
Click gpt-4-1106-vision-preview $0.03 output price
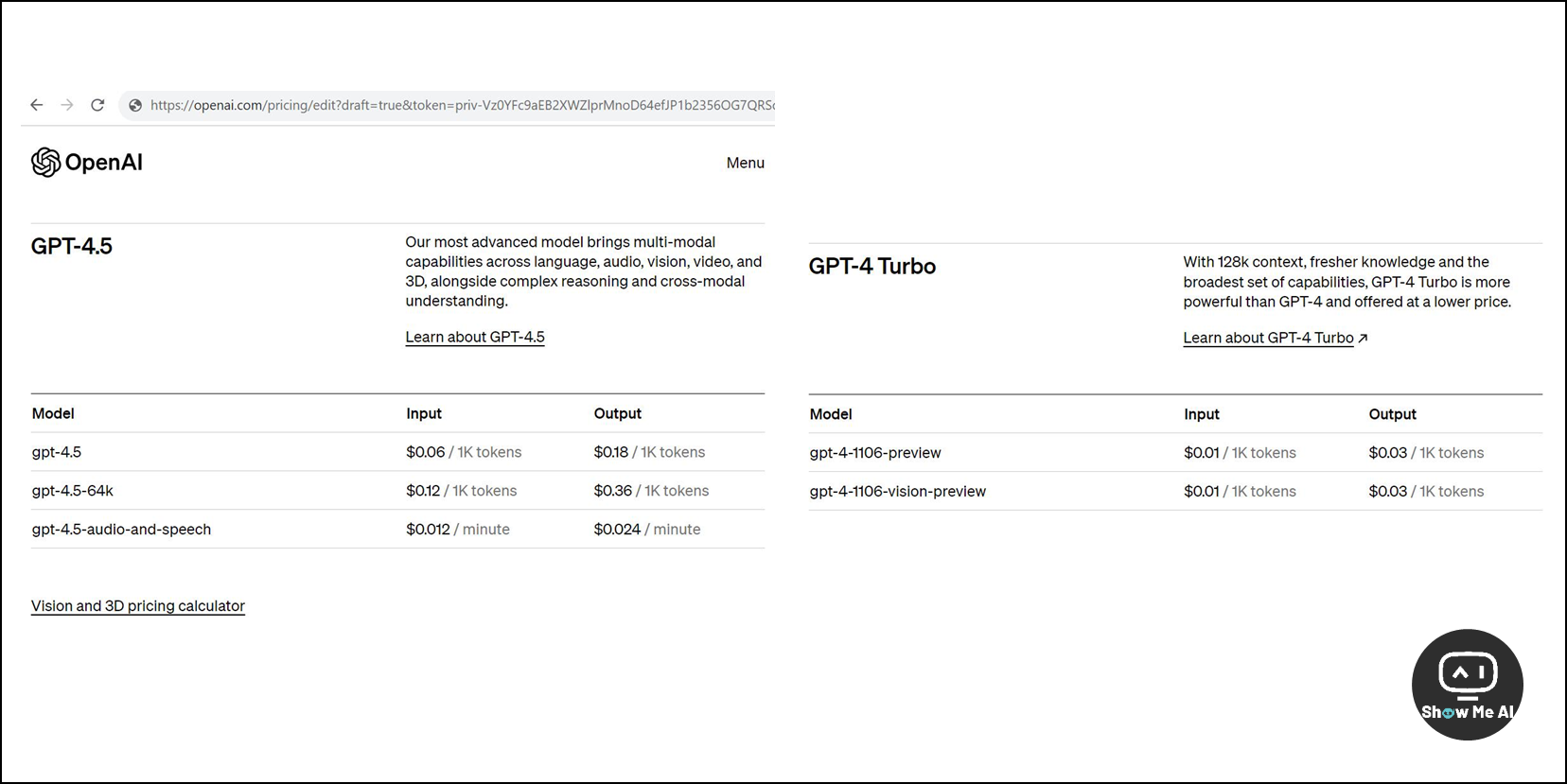[x=1426, y=492]
